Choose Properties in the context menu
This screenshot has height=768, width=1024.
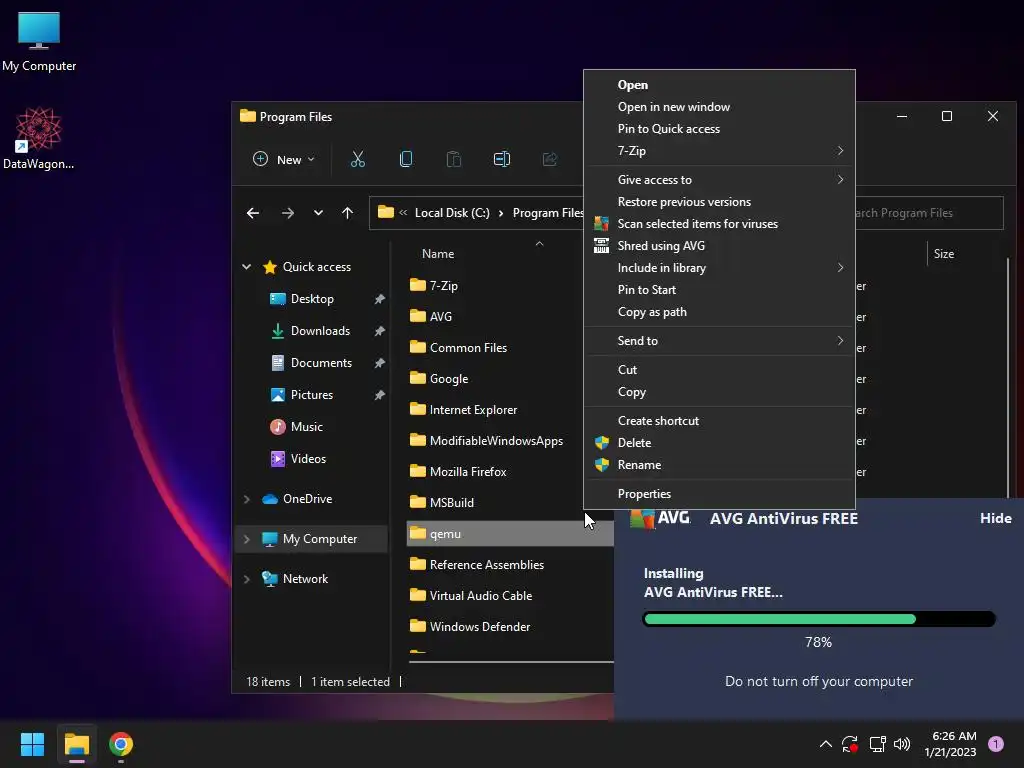pyautogui.click(x=719, y=494)
